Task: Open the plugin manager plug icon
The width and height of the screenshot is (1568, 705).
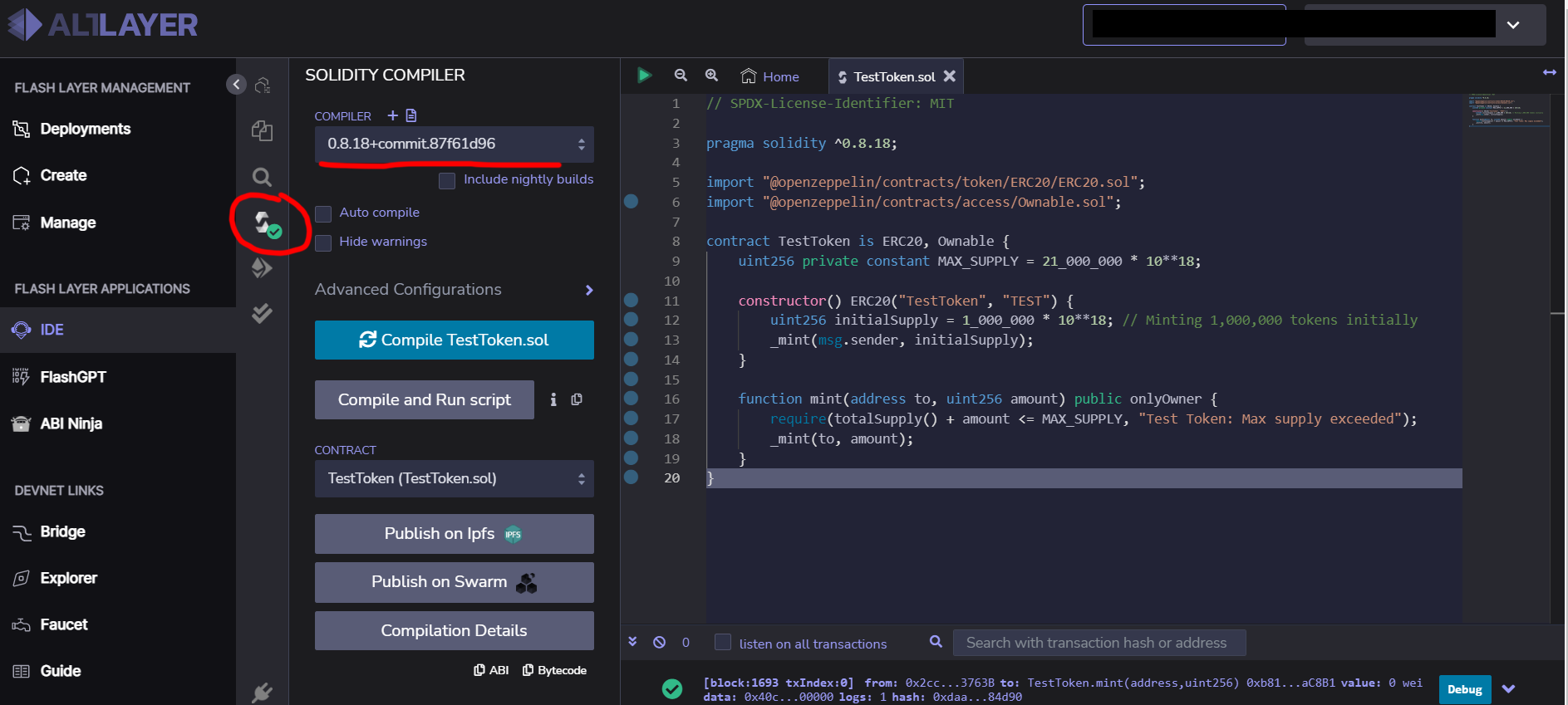Action: (262, 693)
